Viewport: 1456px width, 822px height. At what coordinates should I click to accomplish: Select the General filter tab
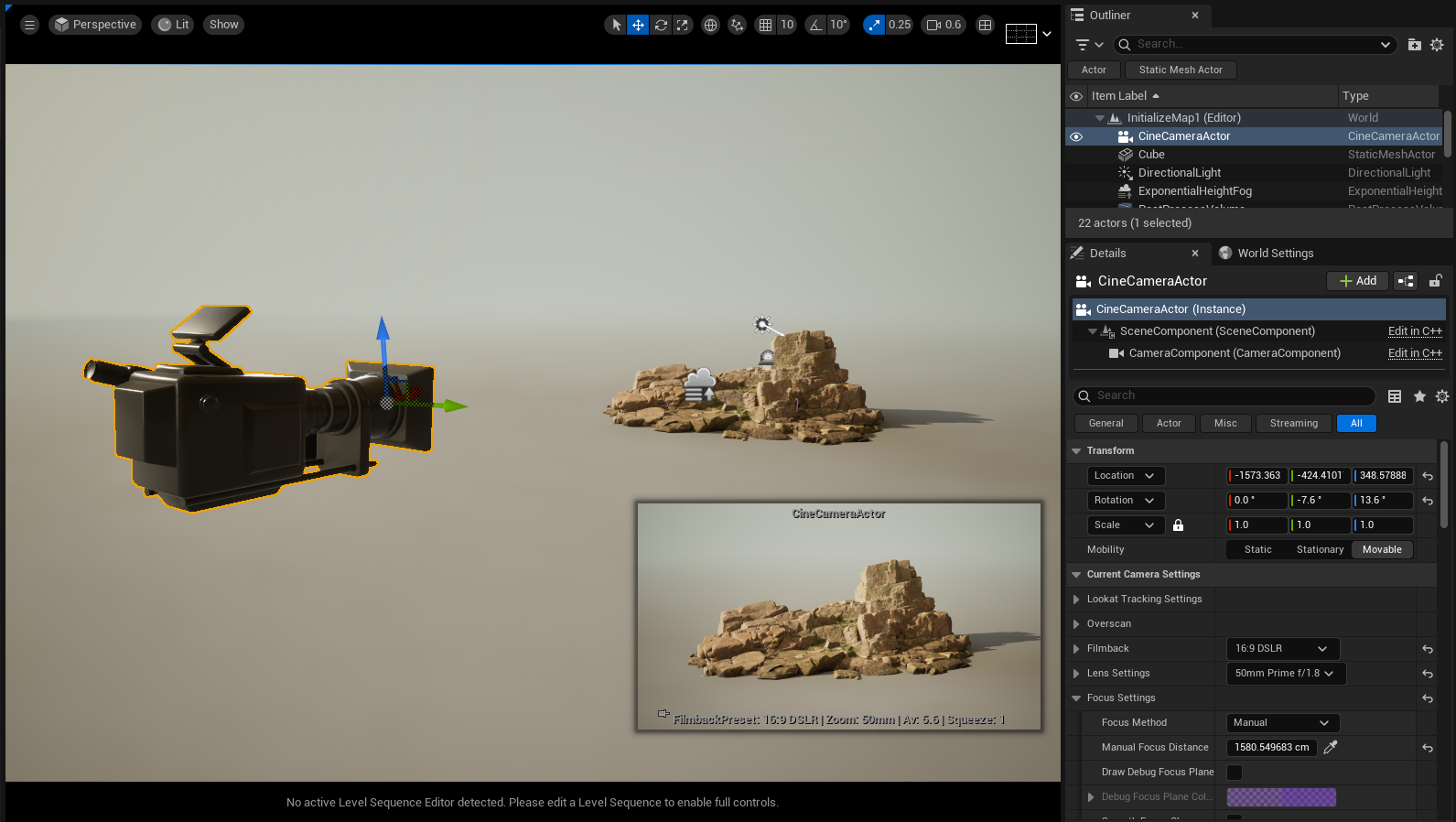coord(1105,423)
